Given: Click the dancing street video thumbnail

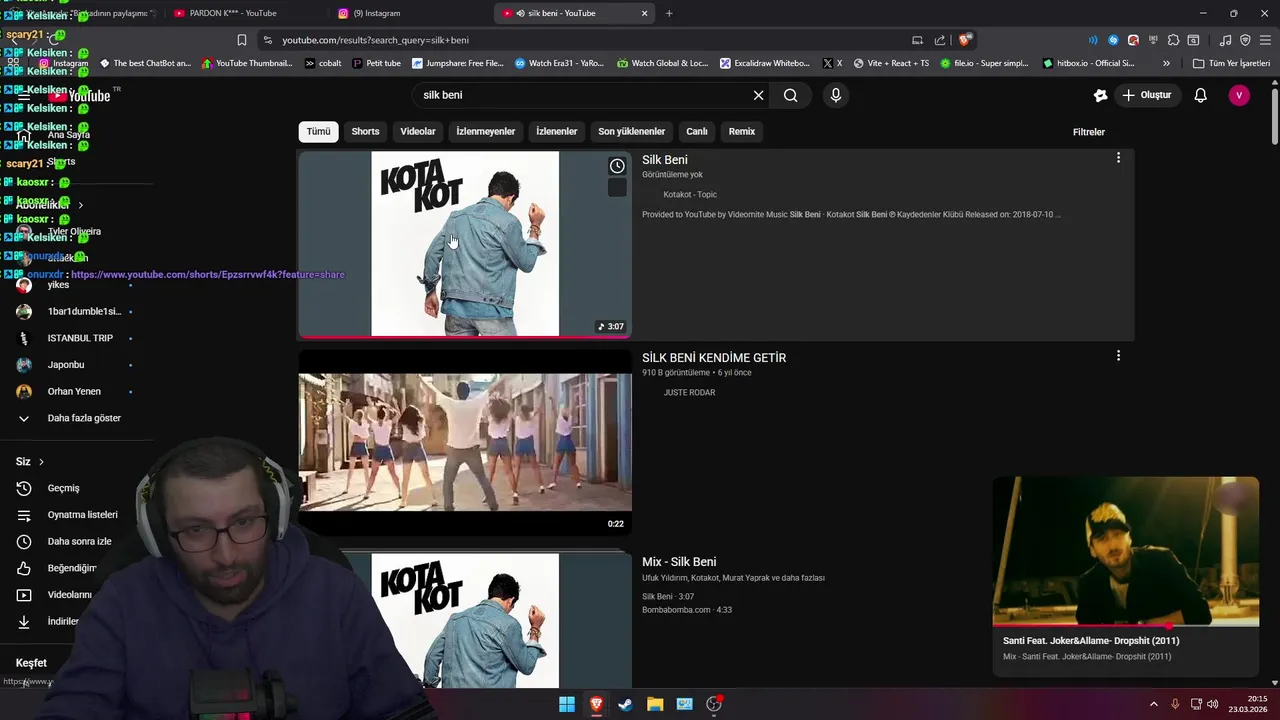Looking at the screenshot, I should [465, 442].
